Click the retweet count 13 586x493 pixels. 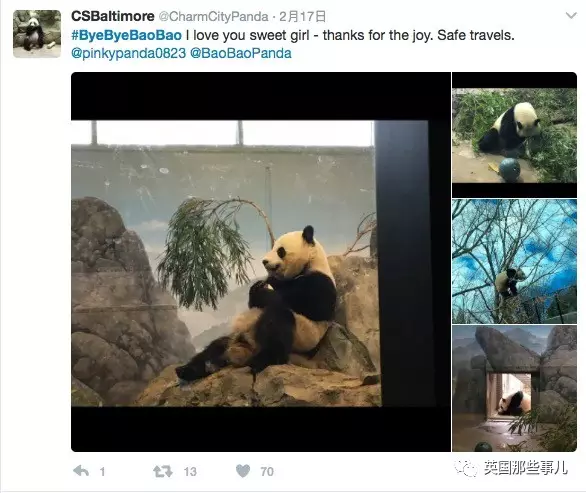190,472
